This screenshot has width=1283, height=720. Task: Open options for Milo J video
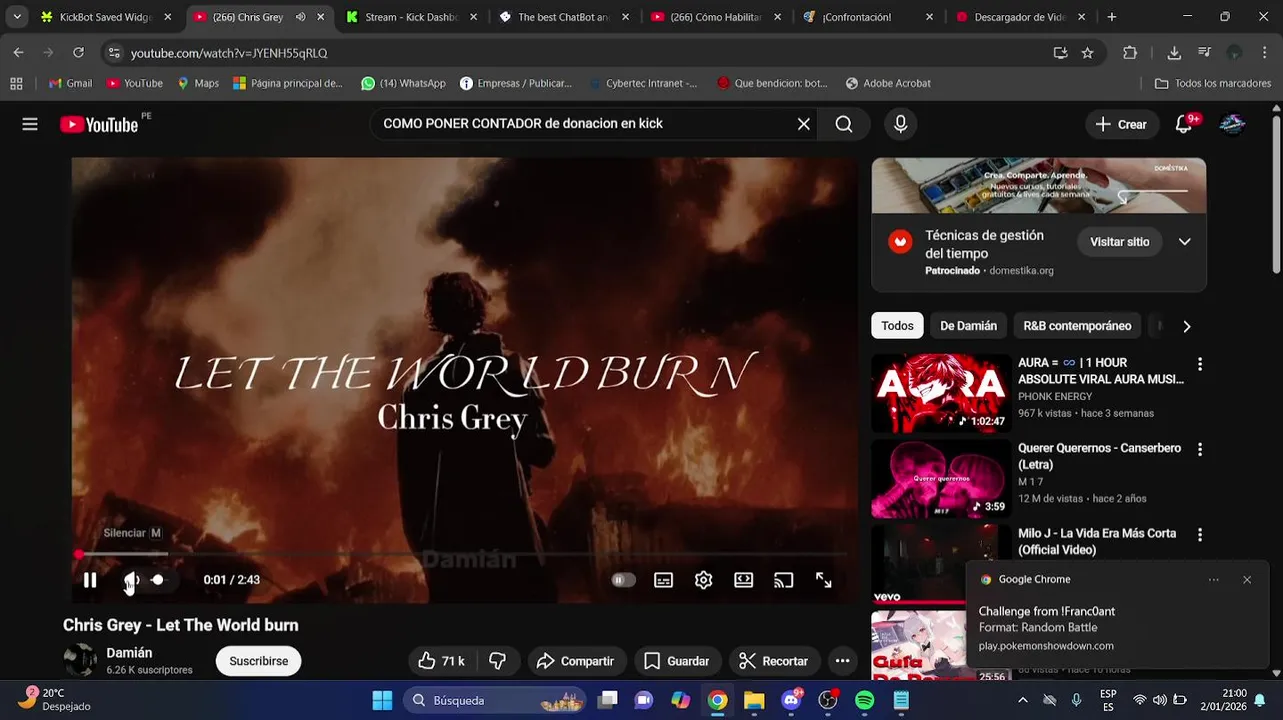click(1200, 535)
